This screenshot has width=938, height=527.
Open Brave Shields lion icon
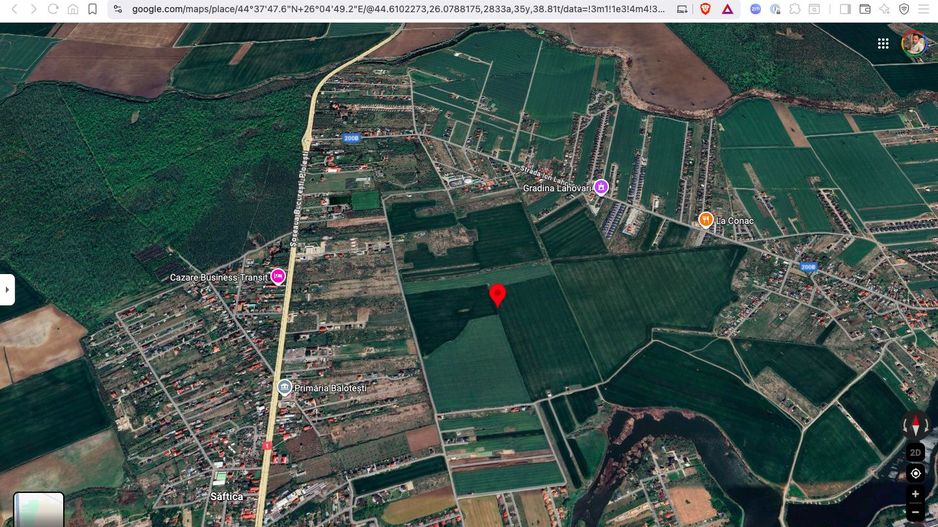(x=705, y=9)
